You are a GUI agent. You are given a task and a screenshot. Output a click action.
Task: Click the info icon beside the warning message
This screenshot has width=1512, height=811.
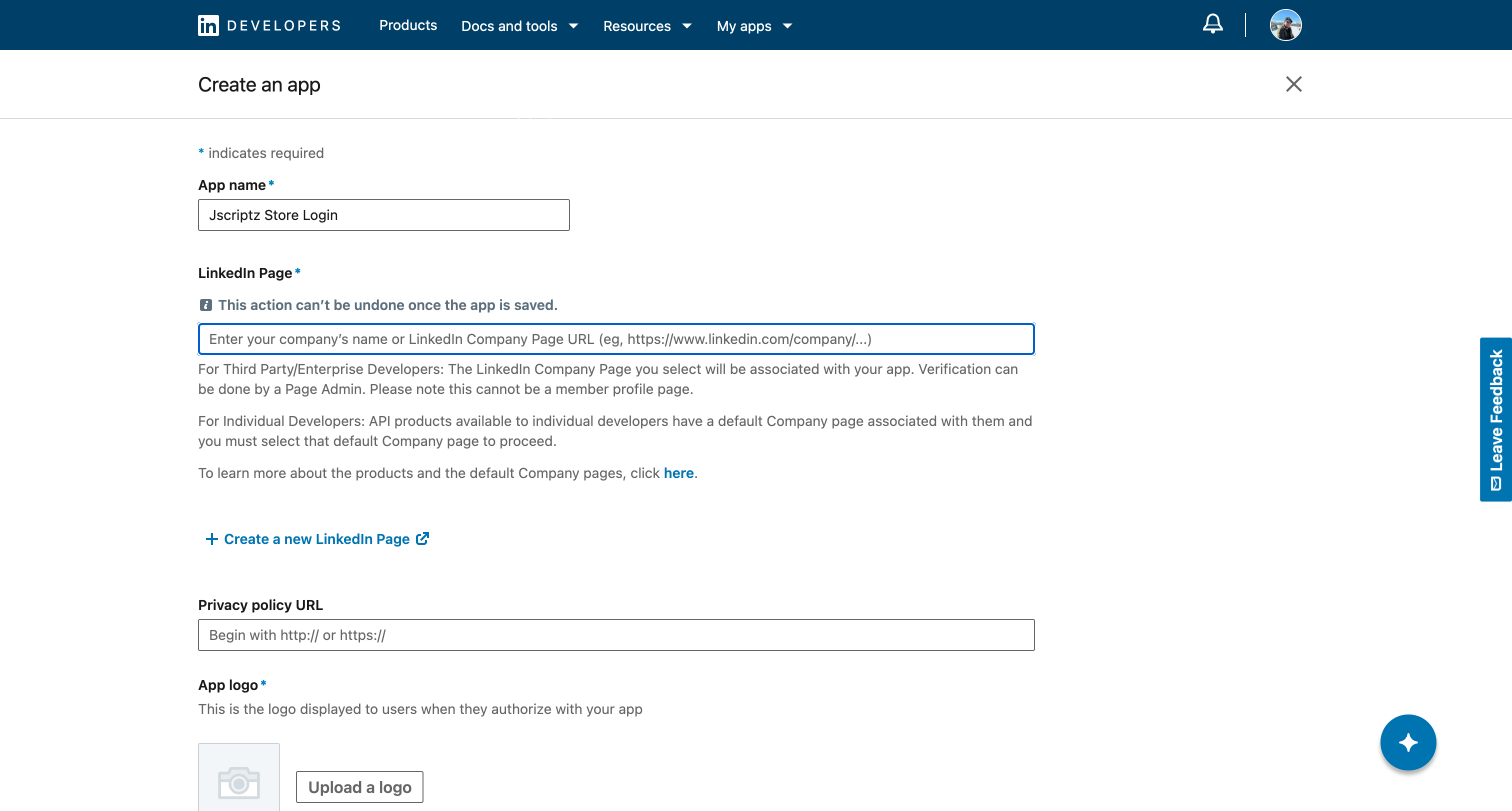tap(205, 304)
